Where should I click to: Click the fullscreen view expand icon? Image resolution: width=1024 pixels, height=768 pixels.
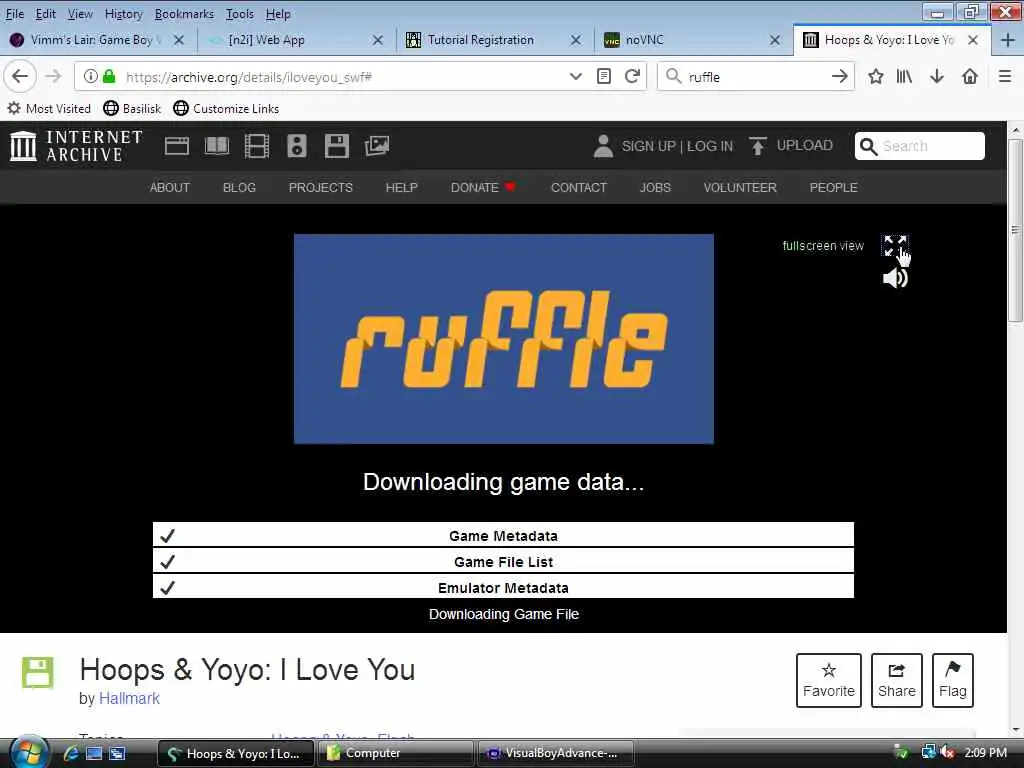coord(895,246)
